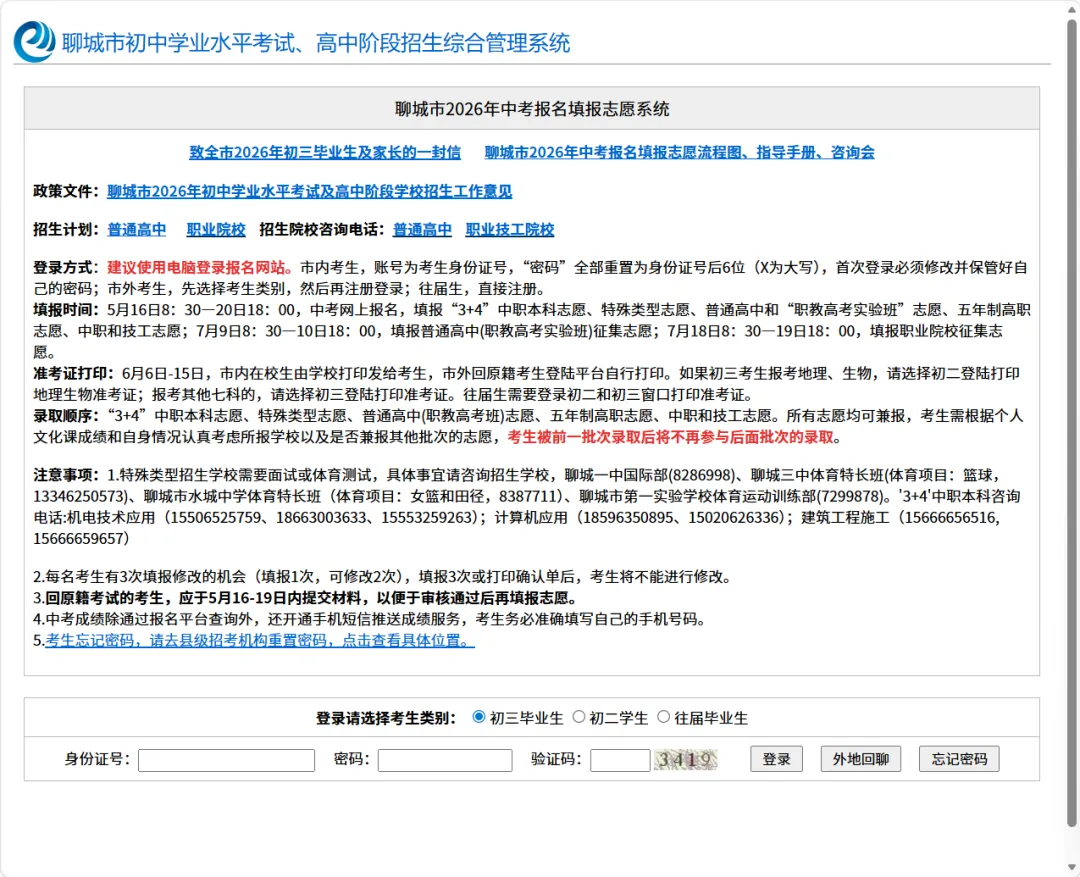Screen dimensions: 1080x877
Task: Focus the 密码 input field
Action: (445, 760)
